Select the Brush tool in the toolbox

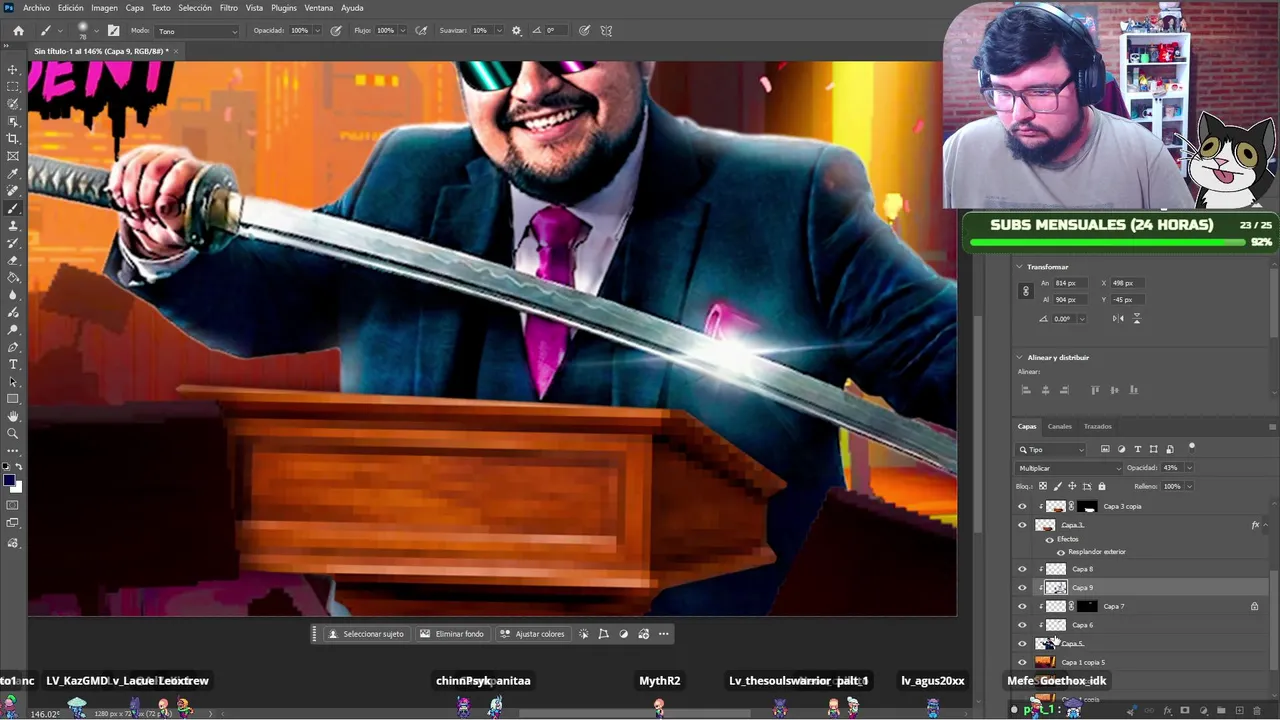click(x=13, y=209)
